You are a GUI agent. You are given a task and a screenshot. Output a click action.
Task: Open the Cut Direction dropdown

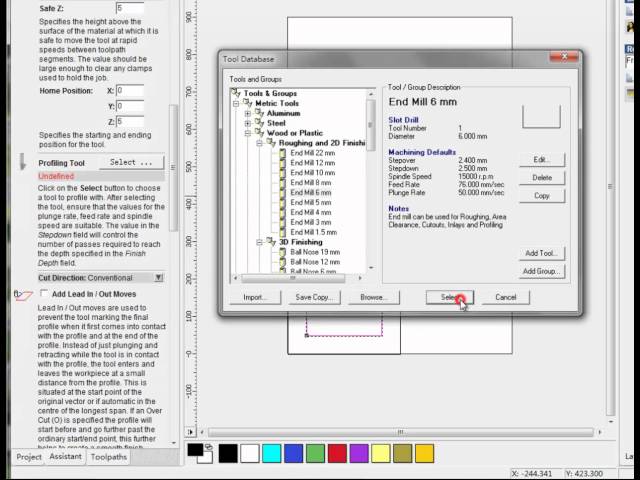pyautogui.click(x=159, y=278)
